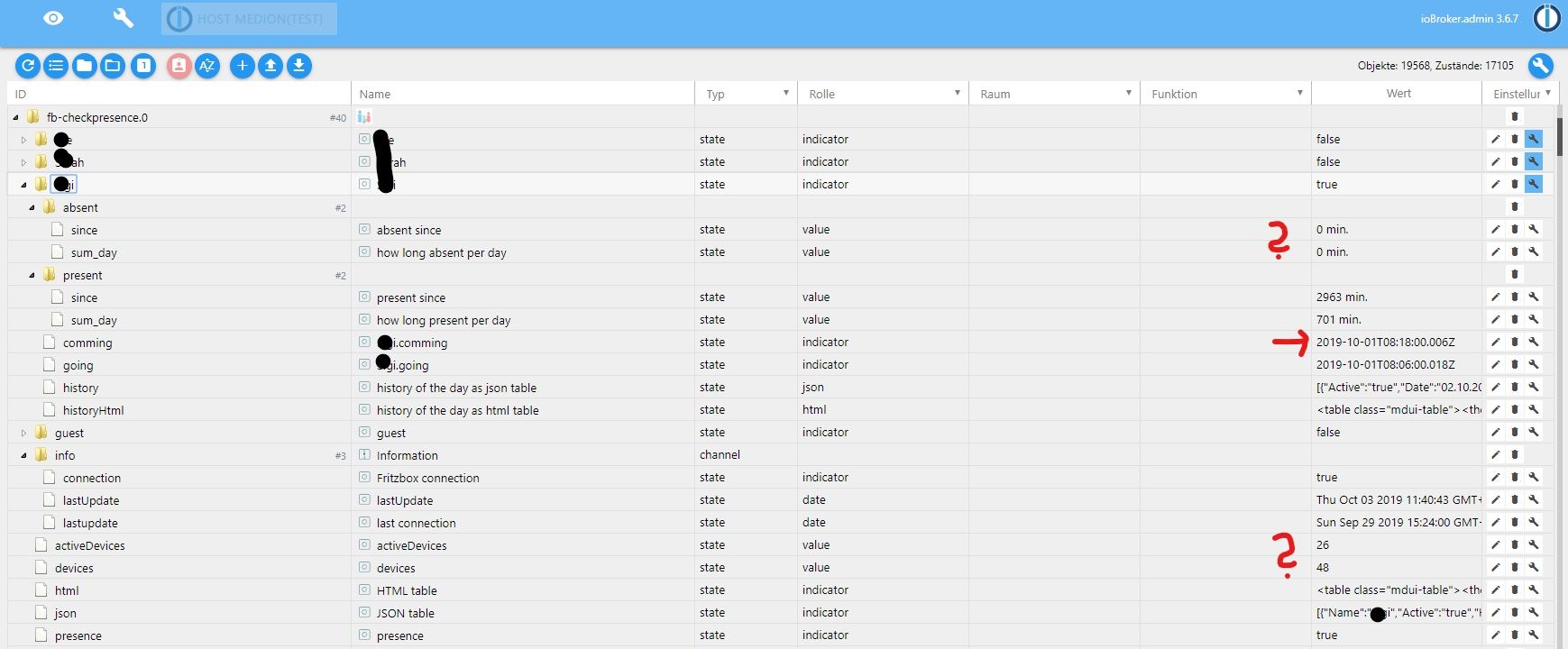The width and height of the screenshot is (1568, 649).
Task: Collapse the fb-checkpresence.0 tree node
Action: [15, 117]
